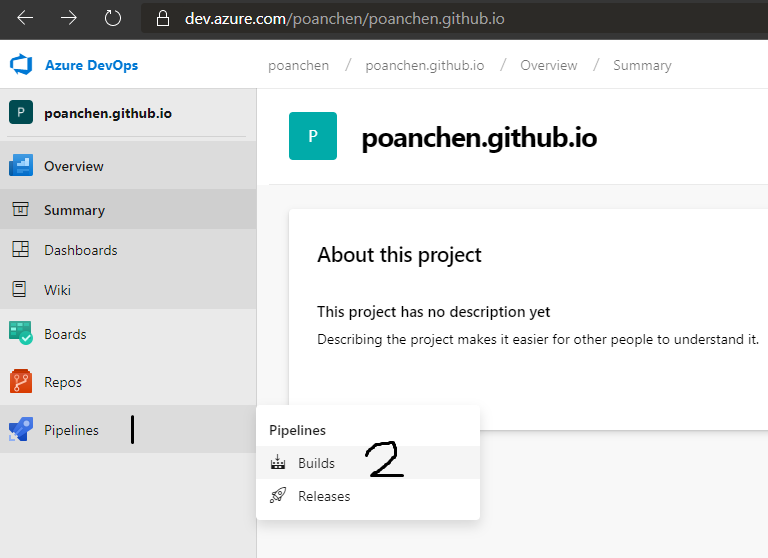Image resolution: width=768 pixels, height=558 pixels.
Task: Click the poanchen.github.io page title
Action: [479, 138]
